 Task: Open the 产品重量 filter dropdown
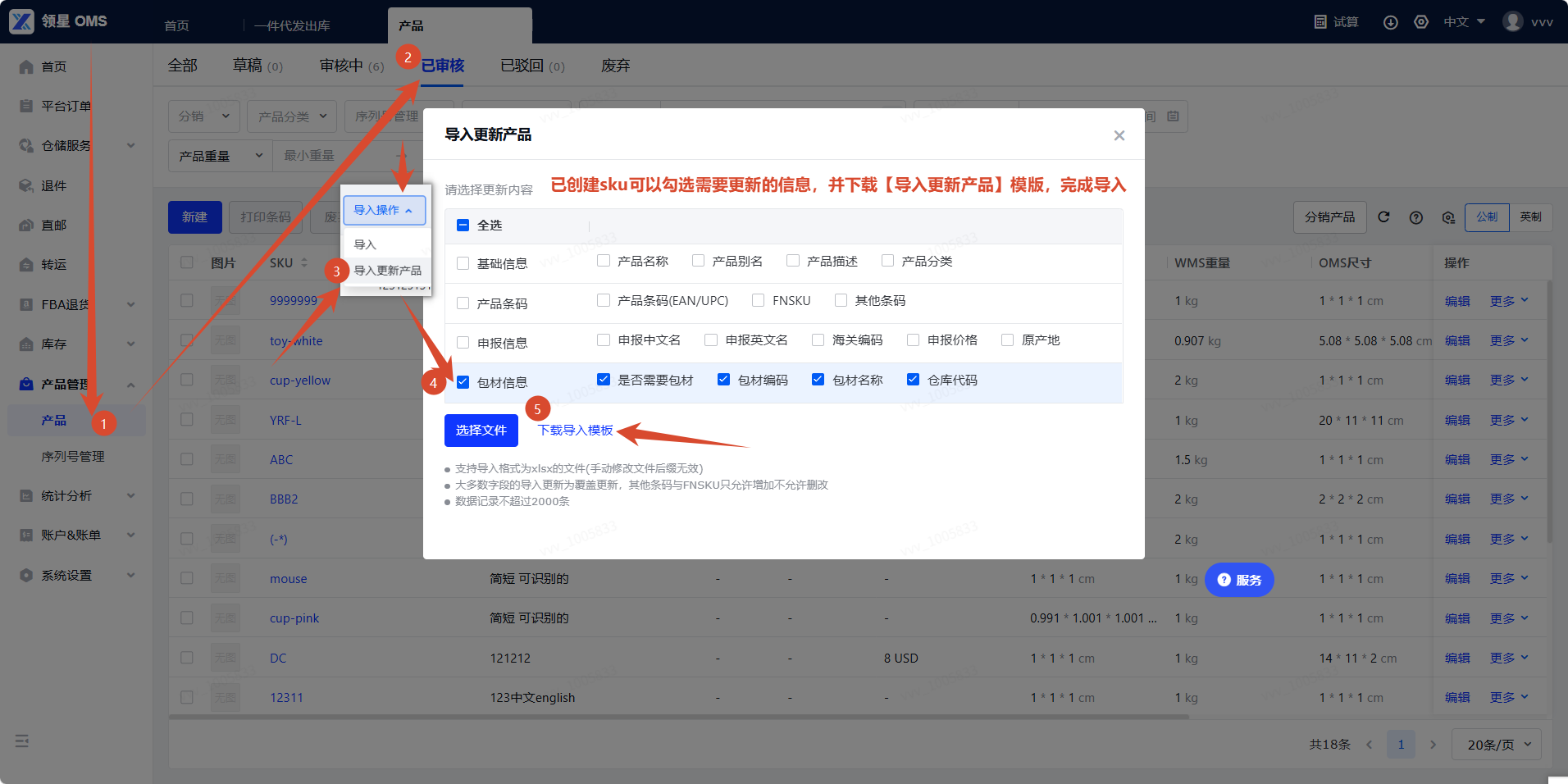pos(220,156)
